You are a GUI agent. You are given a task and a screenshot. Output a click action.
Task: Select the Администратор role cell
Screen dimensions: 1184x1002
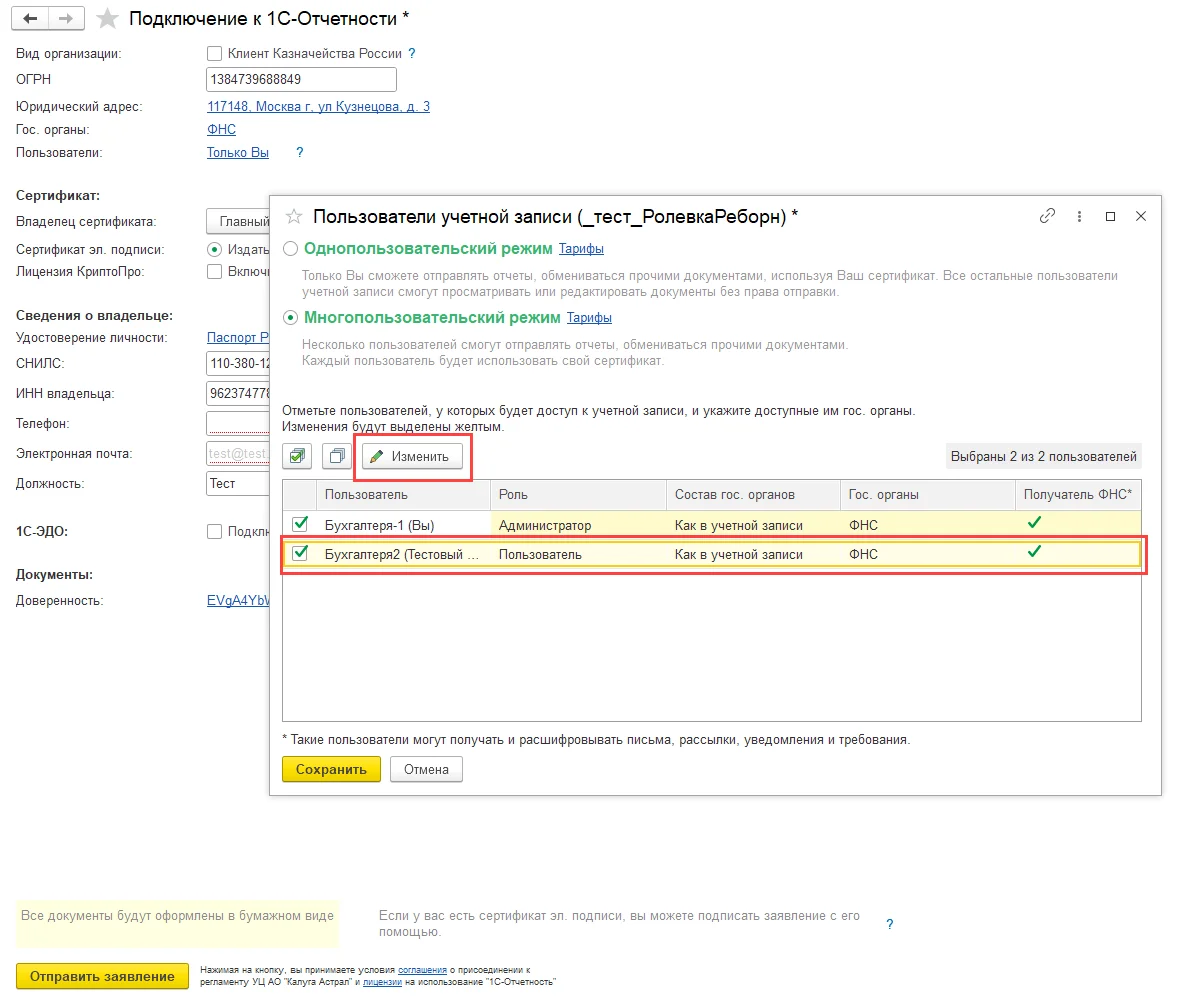click(x=578, y=525)
